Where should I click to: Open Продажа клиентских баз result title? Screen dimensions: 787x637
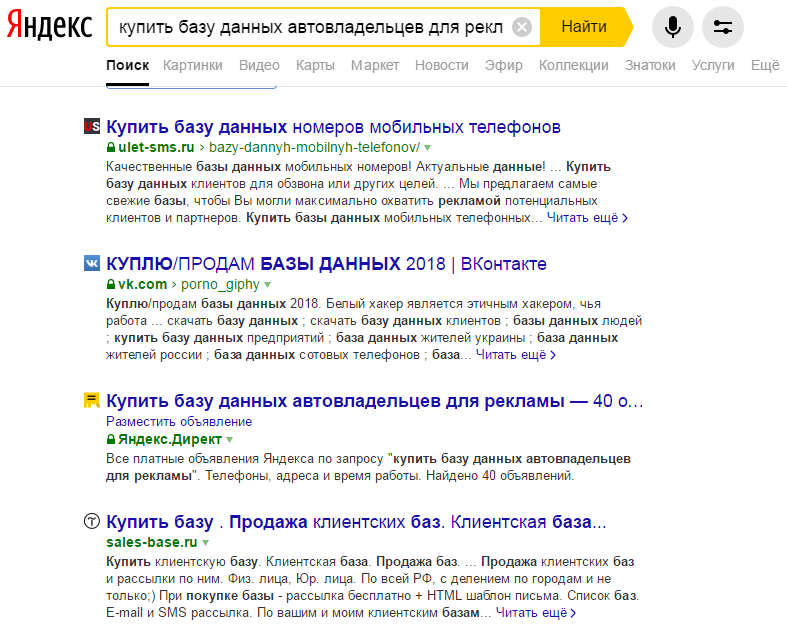(356, 522)
